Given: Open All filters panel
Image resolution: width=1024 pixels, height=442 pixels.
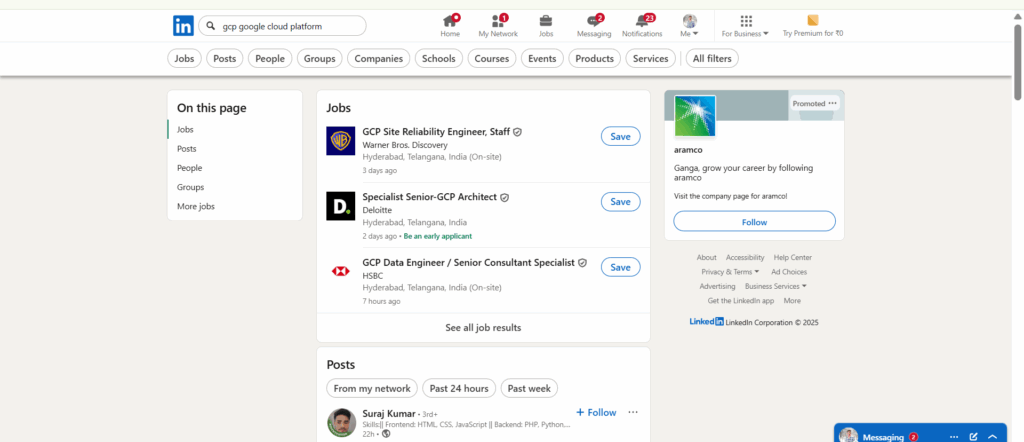Looking at the screenshot, I should pos(712,59).
